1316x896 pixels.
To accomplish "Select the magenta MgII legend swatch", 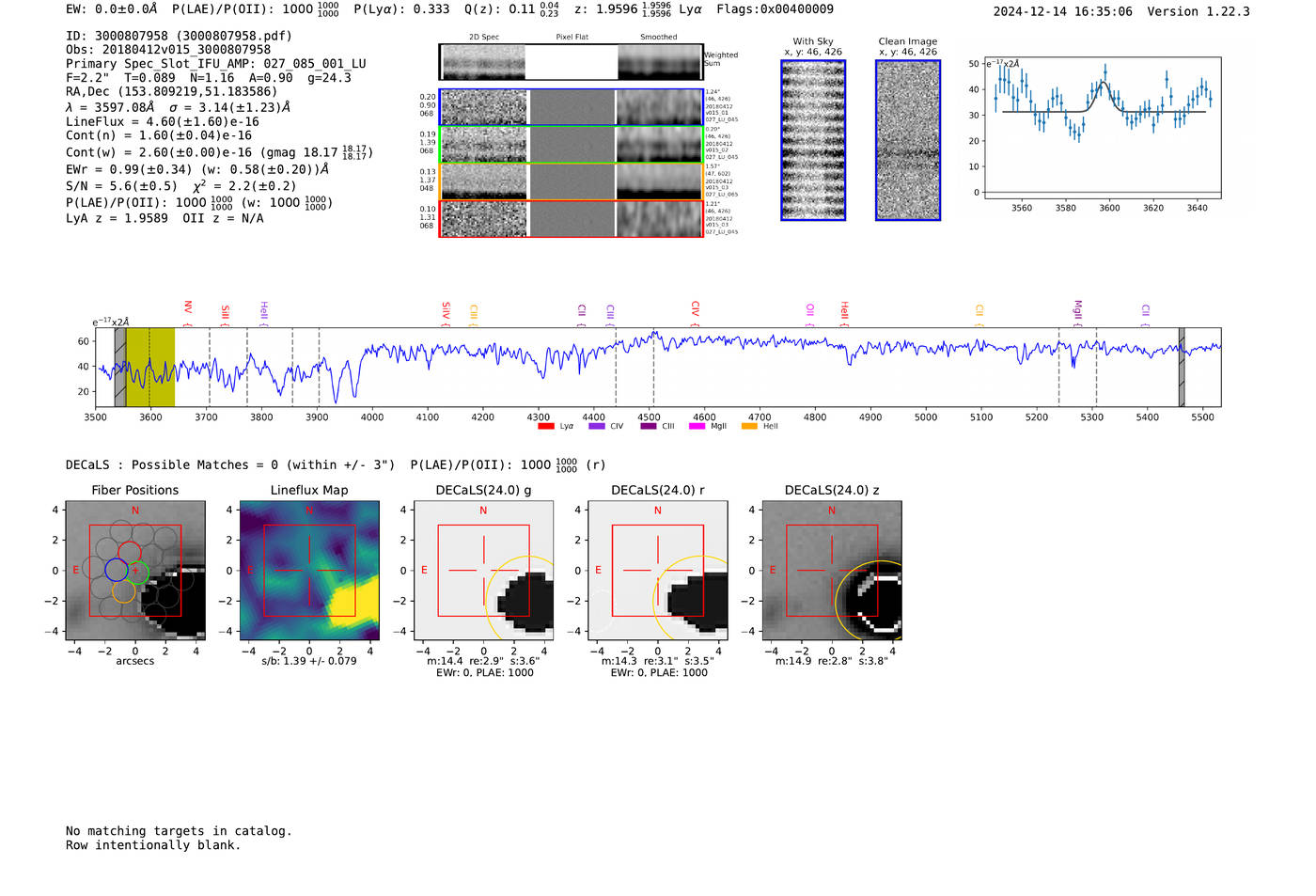I will pos(697,426).
